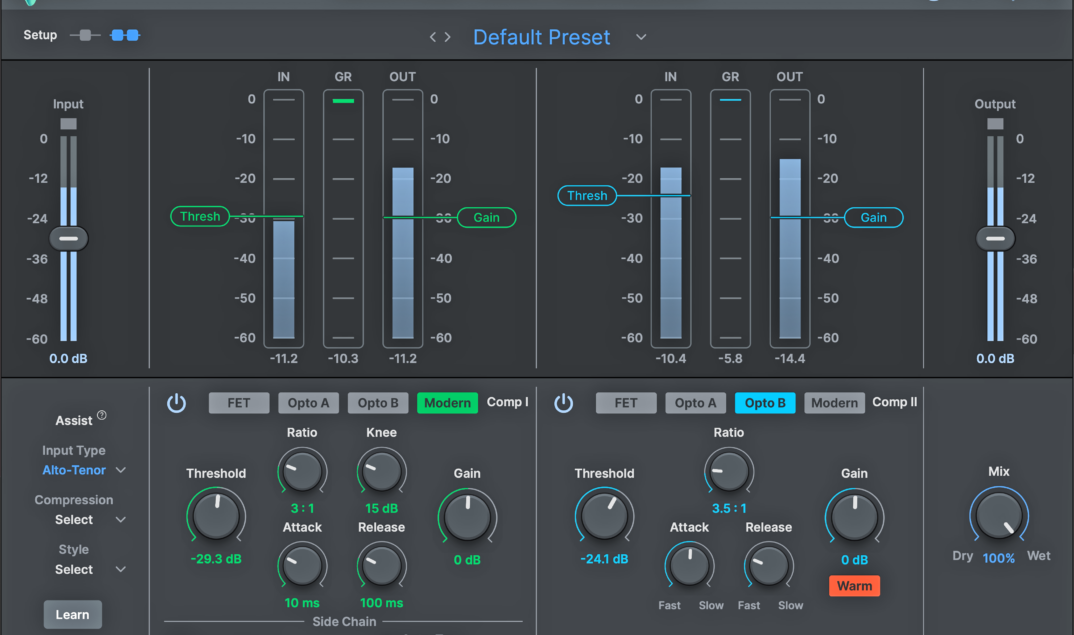Screen dimensions: 1074x635
Task: Click the -14.4 OUT reading in Comp II
Action: pos(790,358)
